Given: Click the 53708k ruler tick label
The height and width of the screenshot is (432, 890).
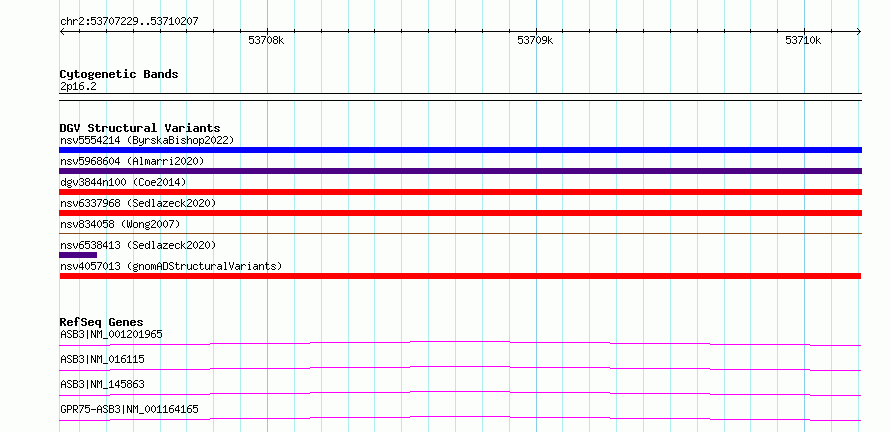Looking at the screenshot, I should pyautogui.click(x=266, y=41).
